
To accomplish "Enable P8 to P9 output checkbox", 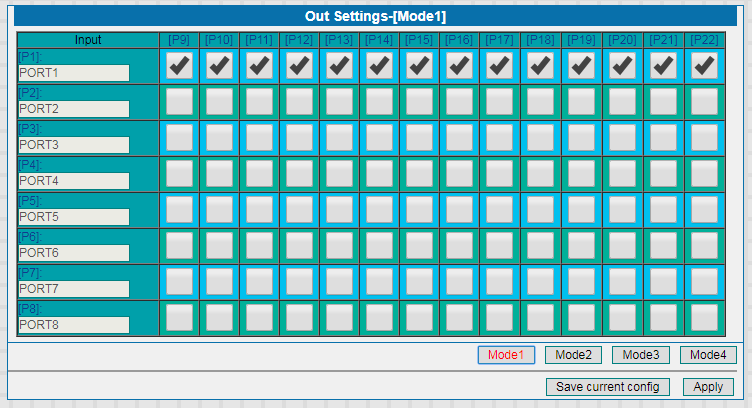I will pos(179,318).
